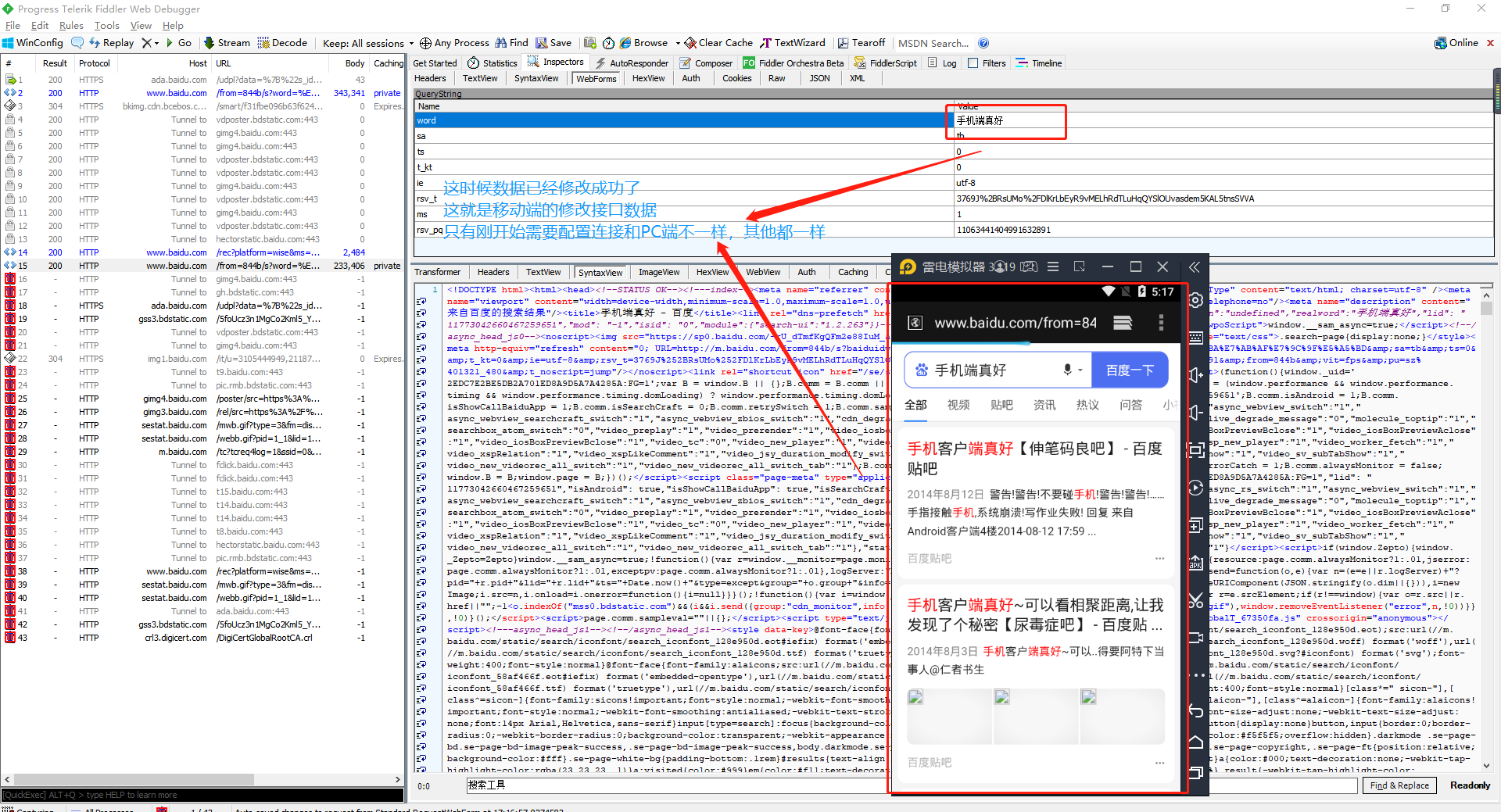Image resolution: width=1501 pixels, height=812 pixels.
Task: Click the Go resume button
Action: click(x=179, y=43)
